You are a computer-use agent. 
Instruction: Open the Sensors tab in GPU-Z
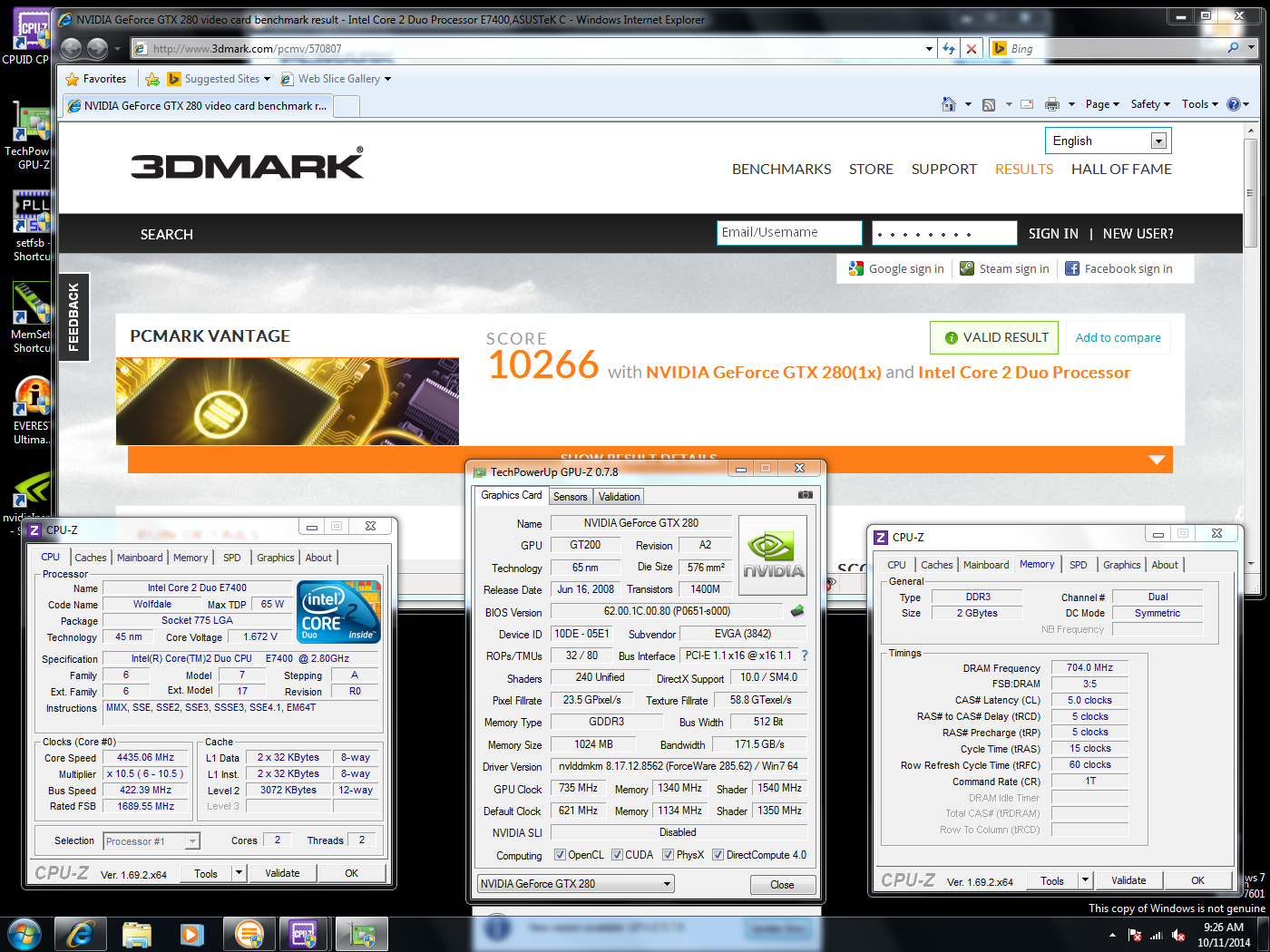571,497
